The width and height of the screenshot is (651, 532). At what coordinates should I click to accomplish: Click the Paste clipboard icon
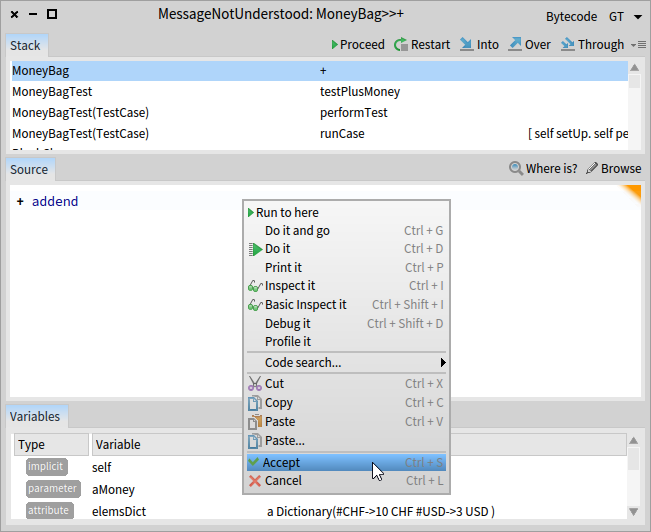255,422
